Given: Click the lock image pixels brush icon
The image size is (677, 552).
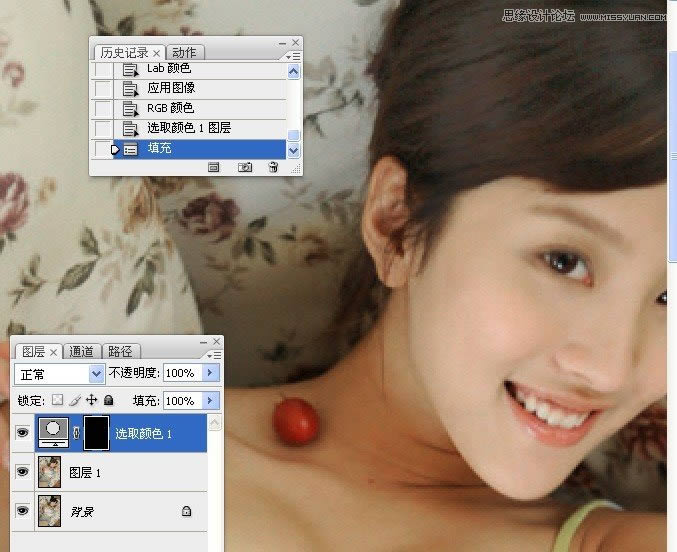Looking at the screenshot, I should 74,400.
